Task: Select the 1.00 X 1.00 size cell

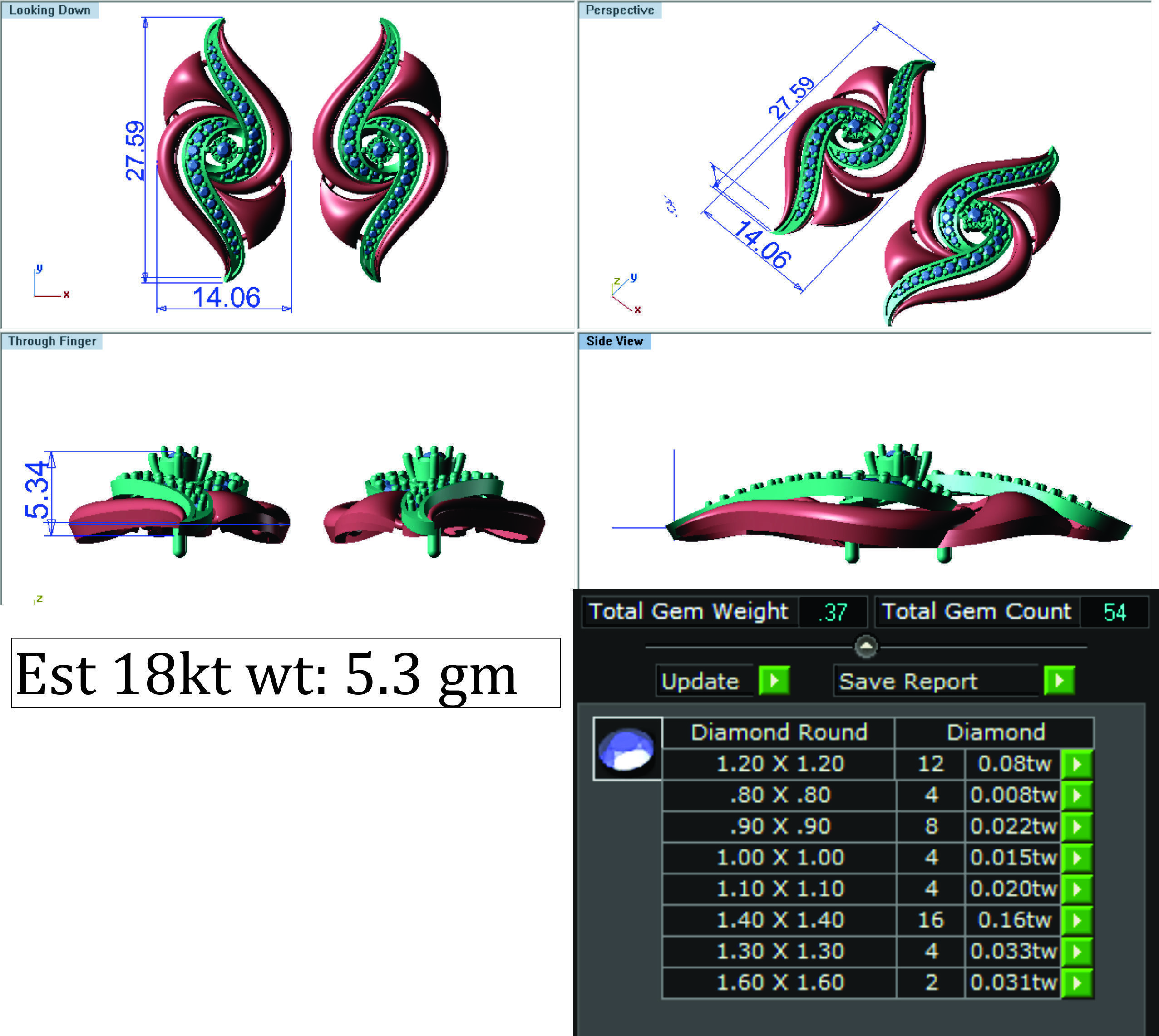Action: 779,858
